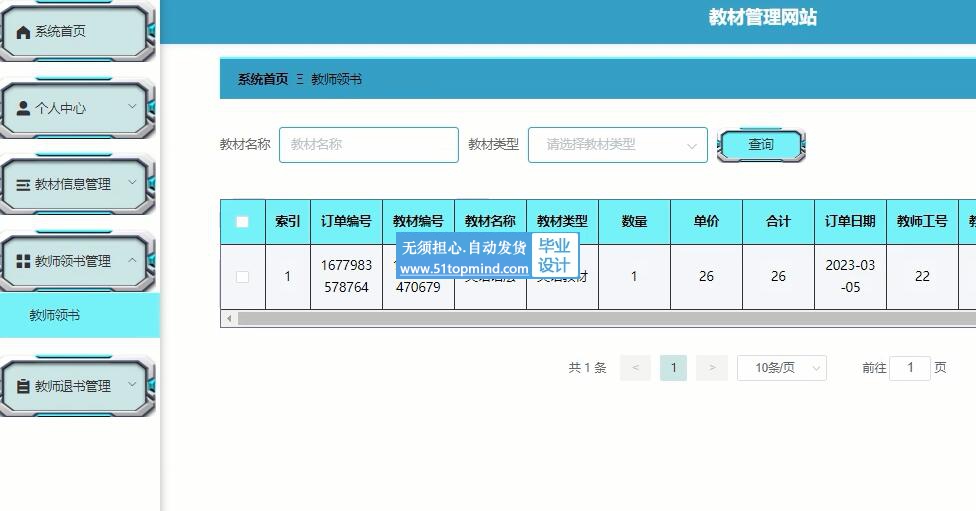This screenshot has width=976, height=511.
Task: Select page 1 in pagination
Action: (x=673, y=368)
